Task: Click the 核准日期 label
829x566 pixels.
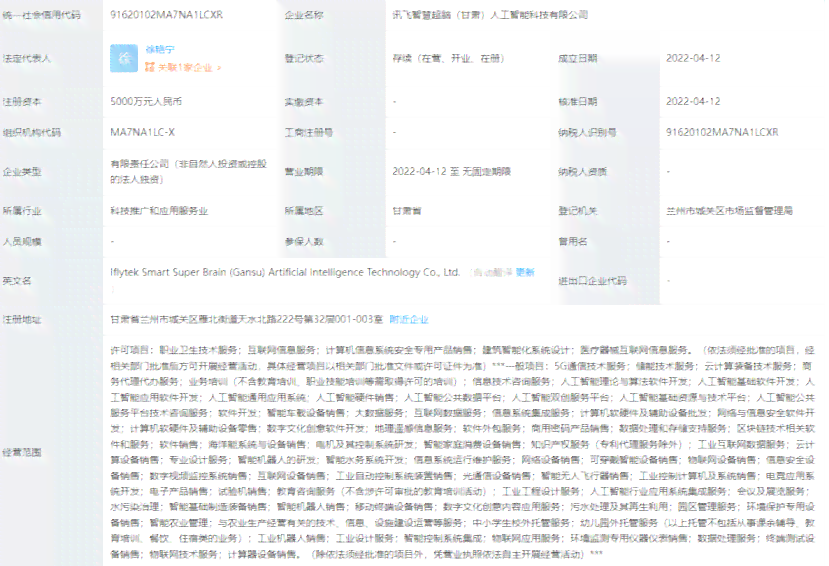Action: (578, 101)
